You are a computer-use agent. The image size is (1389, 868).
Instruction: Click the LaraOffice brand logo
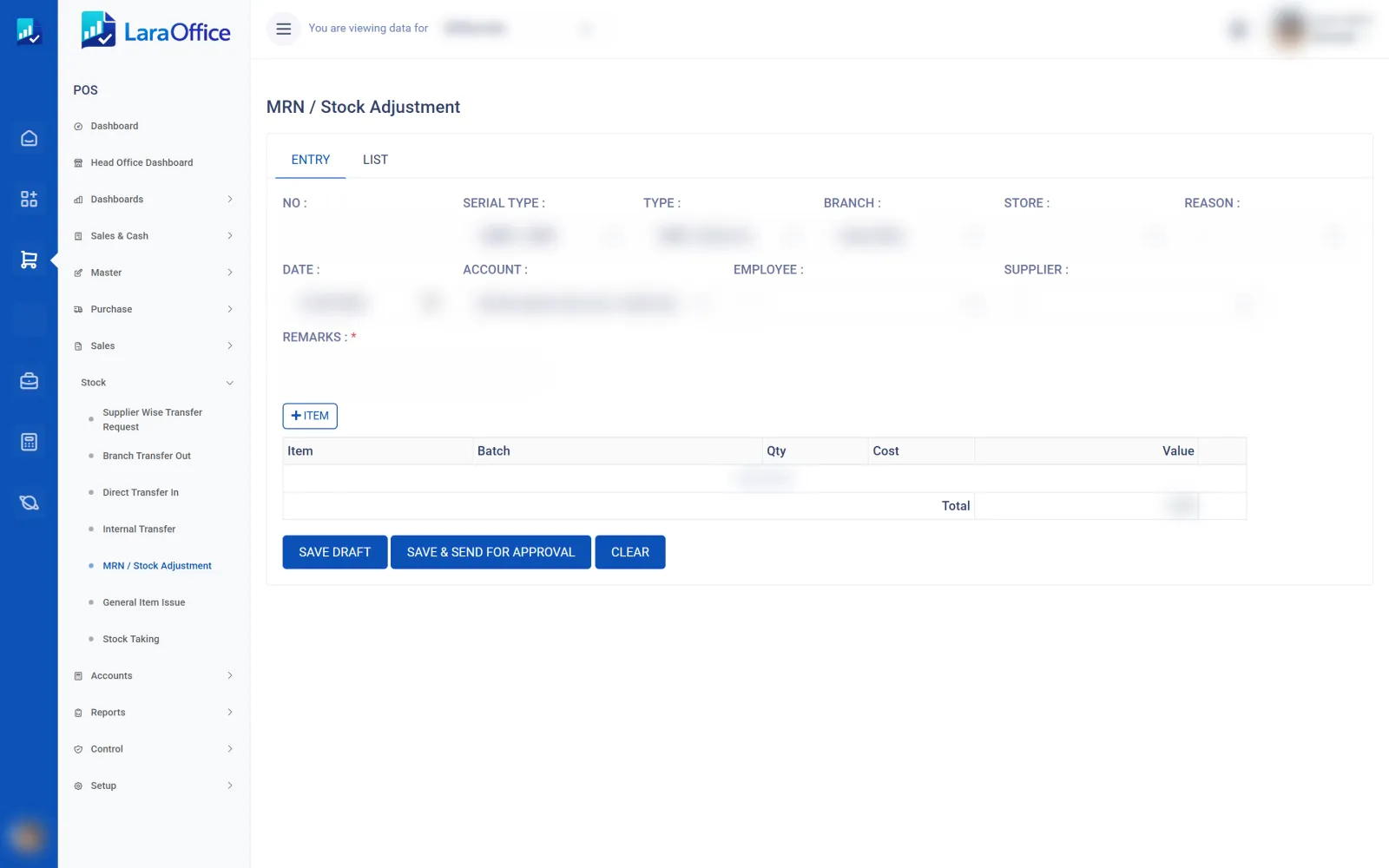(155, 30)
